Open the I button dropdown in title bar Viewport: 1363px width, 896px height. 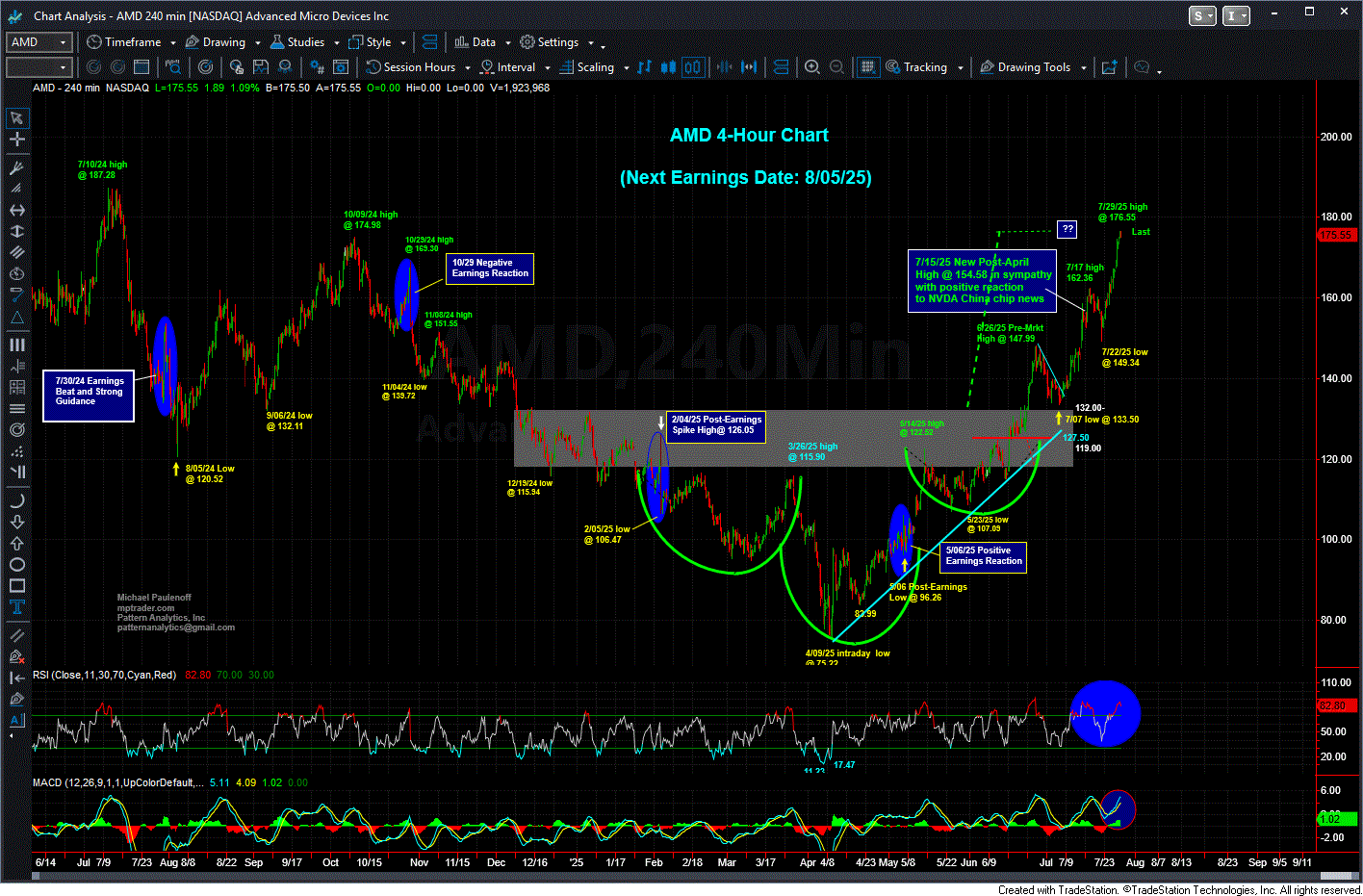coord(1236,15)
